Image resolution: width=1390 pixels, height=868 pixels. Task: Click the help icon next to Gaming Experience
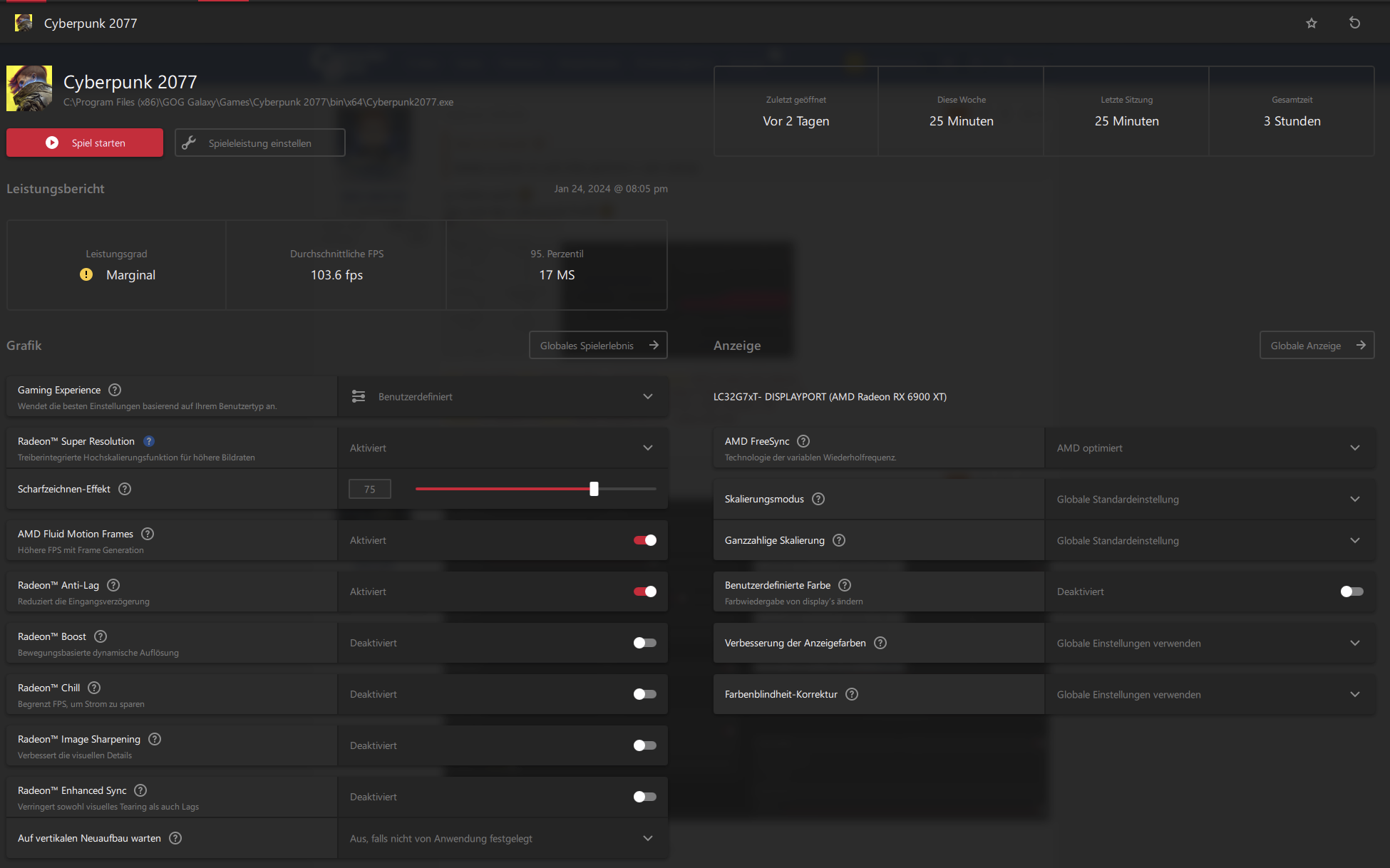click(115, 390)
